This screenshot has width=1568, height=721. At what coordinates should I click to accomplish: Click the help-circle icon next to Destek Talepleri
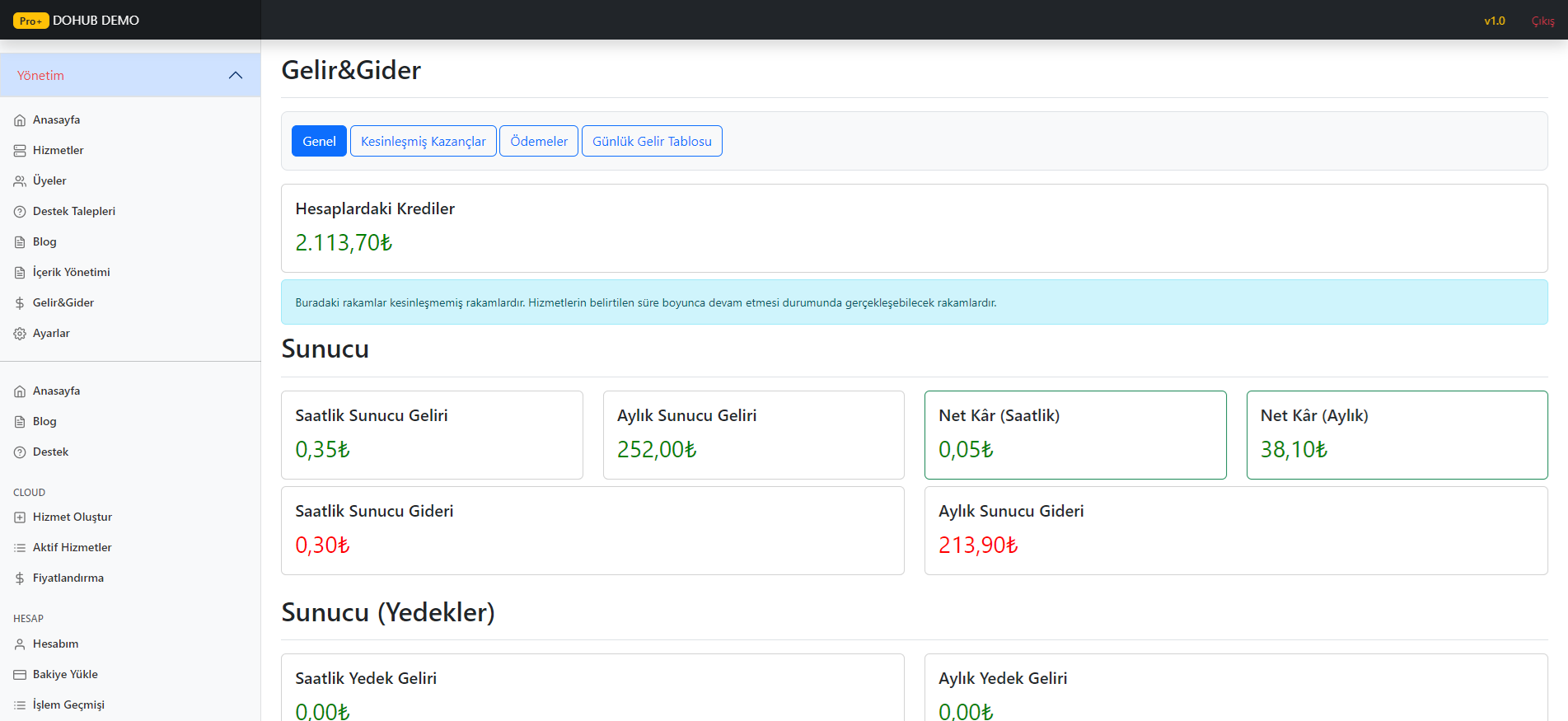[x=20, y=212]
